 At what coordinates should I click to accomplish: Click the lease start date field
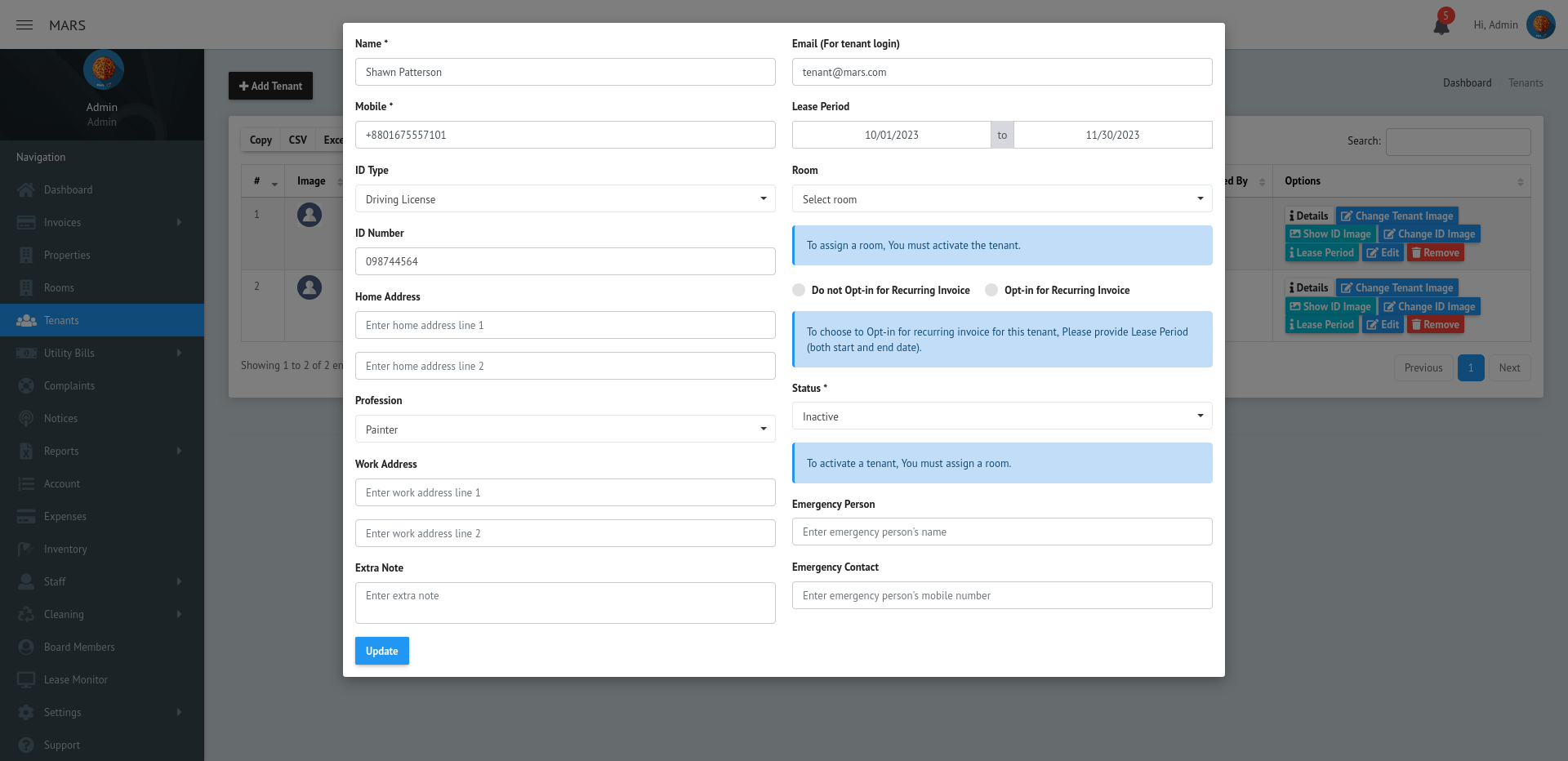point(891,135)
